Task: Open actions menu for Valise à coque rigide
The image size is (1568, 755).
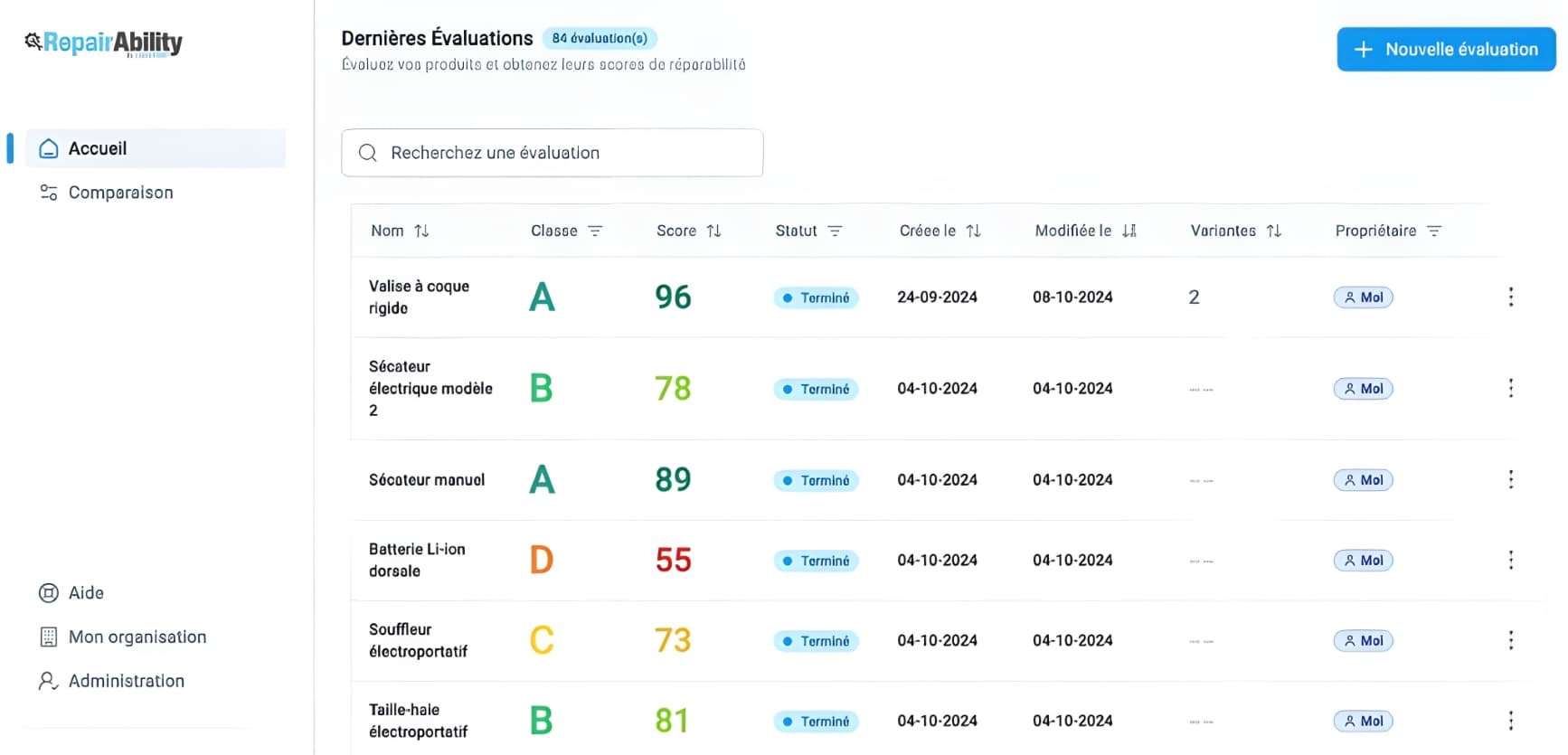Action: click(x=1510, y=297)
